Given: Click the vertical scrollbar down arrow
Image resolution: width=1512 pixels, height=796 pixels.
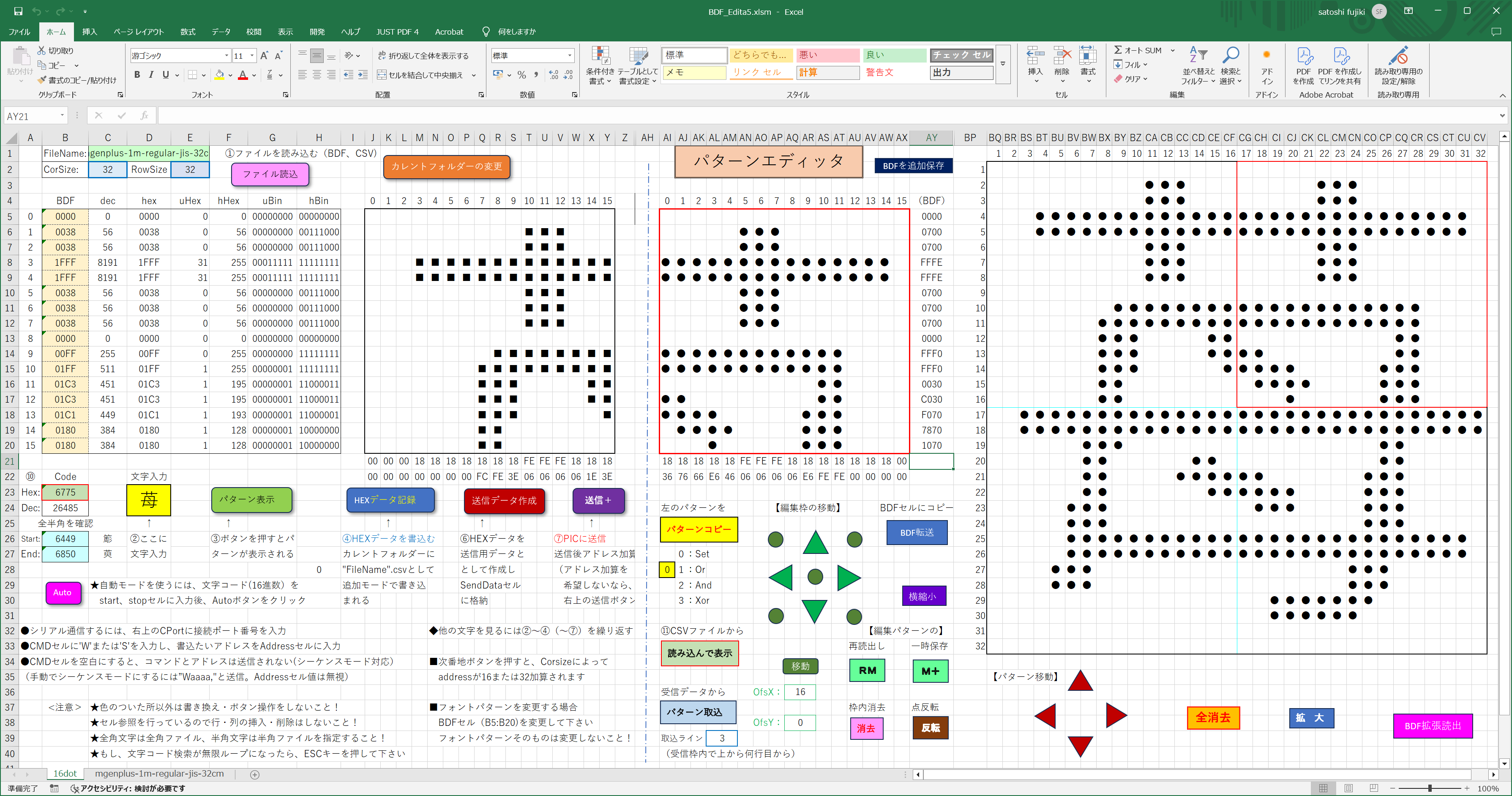Looking at the screenshot, I should (x=1504, y=763).
